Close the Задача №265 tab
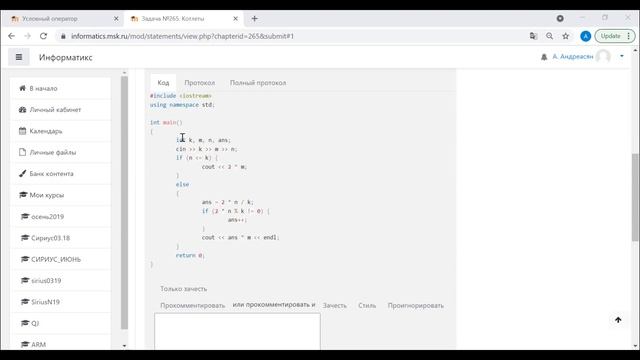The width and height of the screenshot is (640, 360). click(x=236, y=18)
